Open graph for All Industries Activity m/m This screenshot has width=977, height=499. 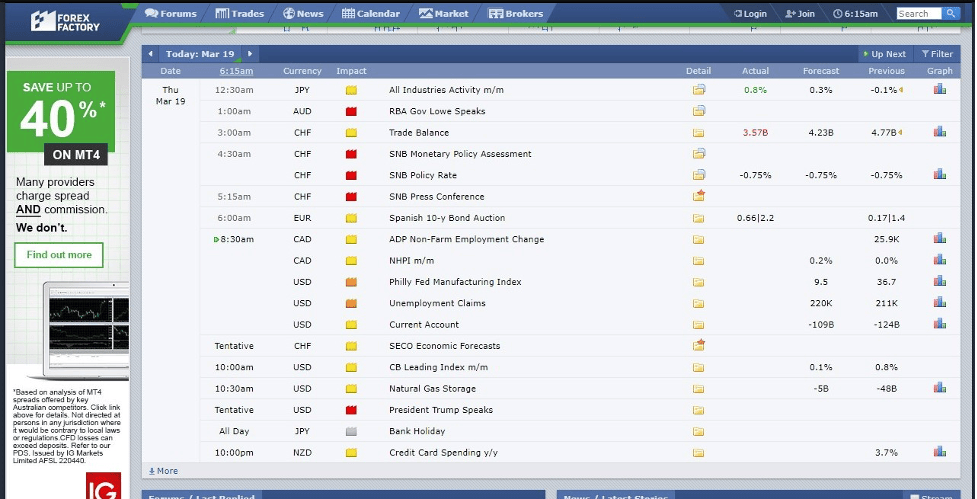(x=939, y=90)
